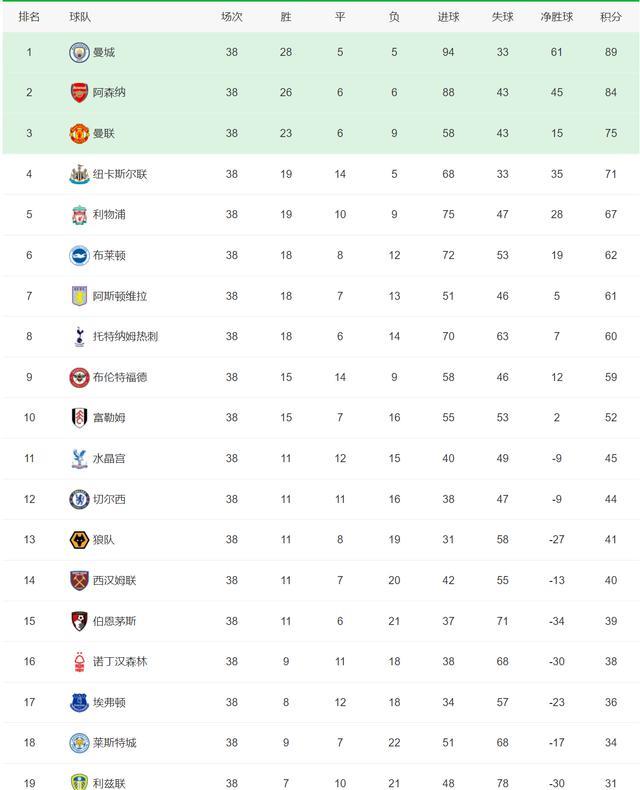This screenshot has height=790, width=640.
Task: Click the Chelsea club crest
Action: pyautogui.click(x=79, y=499)
